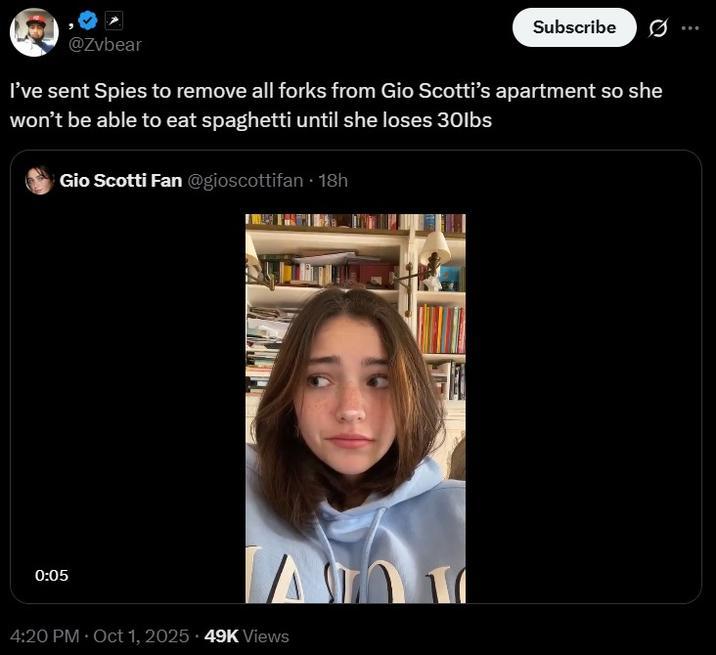Click the 49K Views count

point(246,636)
